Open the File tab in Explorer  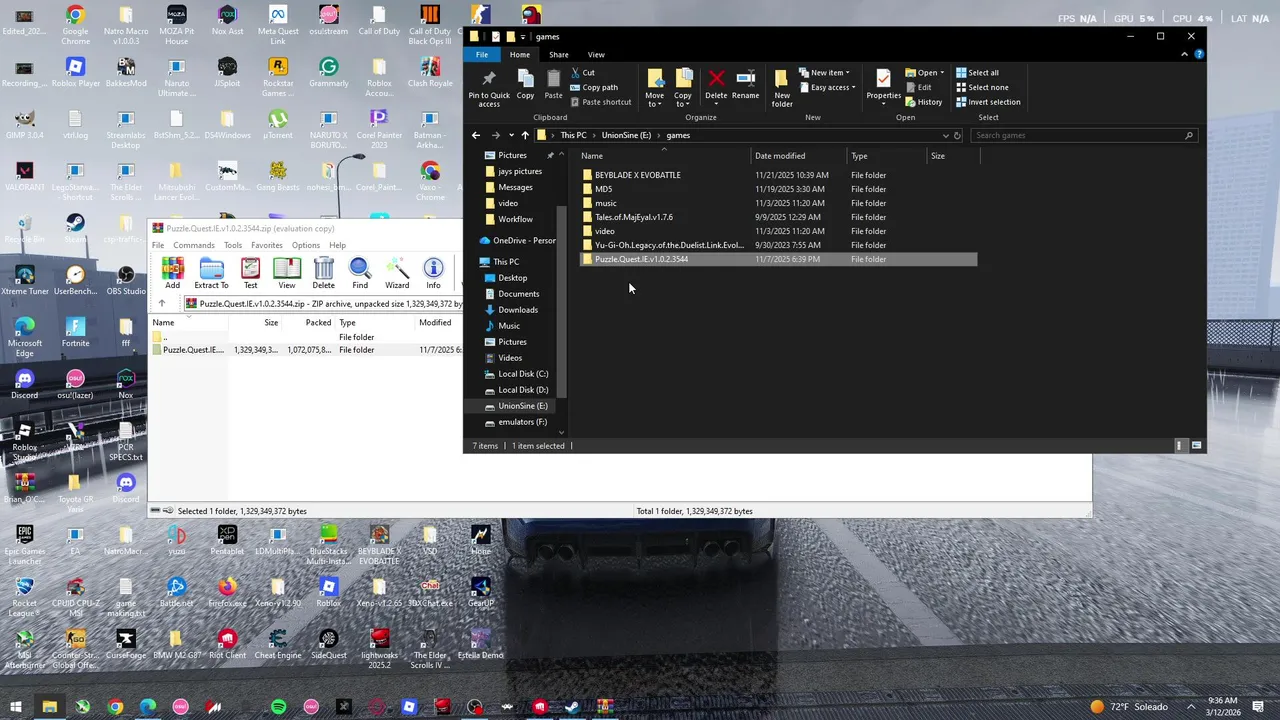(x=482, y=55)
